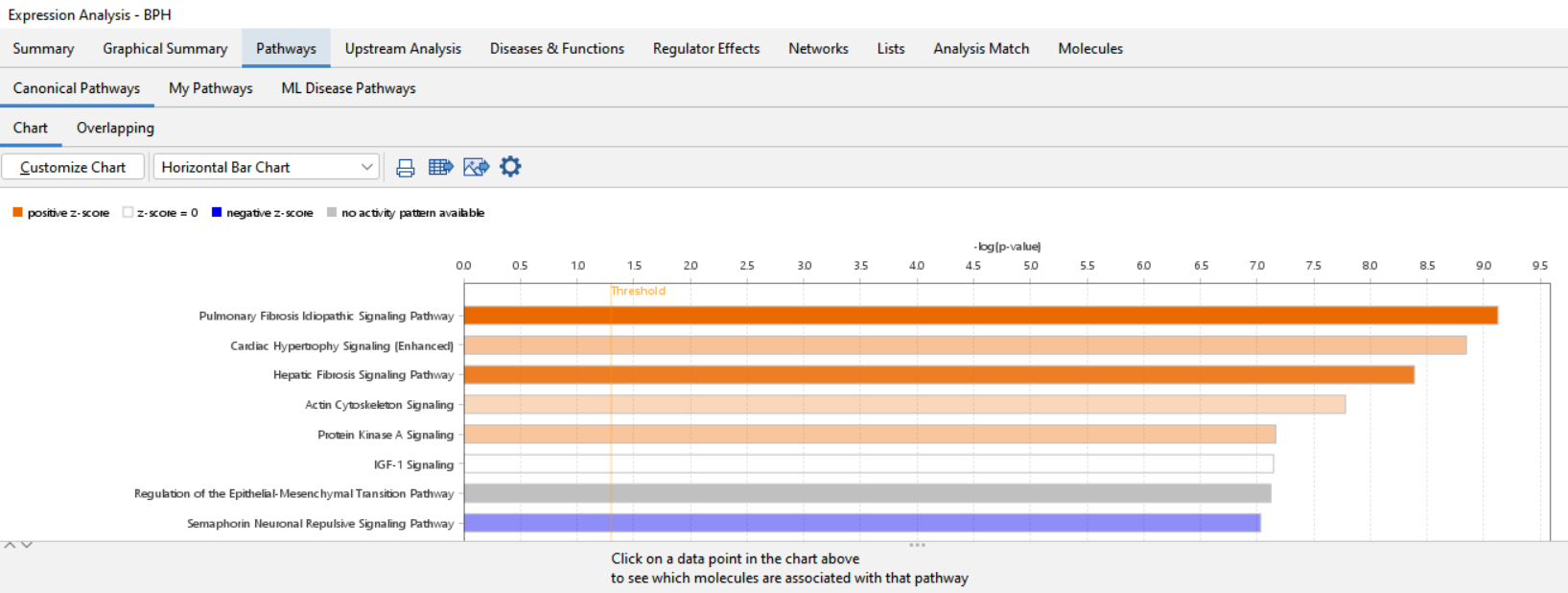Open the Diseases & Functions tab
The width and height of the screenshot is (1568, 593).
(557, 48)
